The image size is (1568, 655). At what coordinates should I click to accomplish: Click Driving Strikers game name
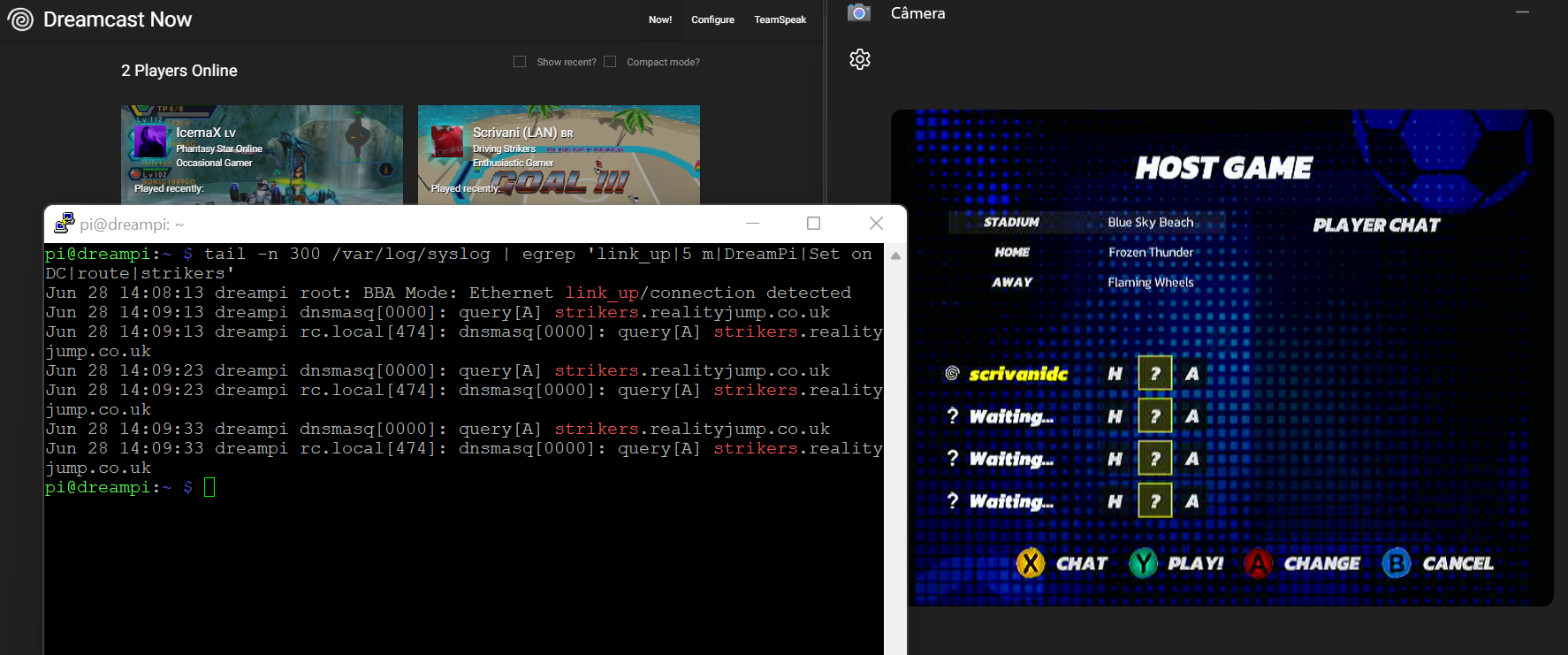[x=504, y=149]
